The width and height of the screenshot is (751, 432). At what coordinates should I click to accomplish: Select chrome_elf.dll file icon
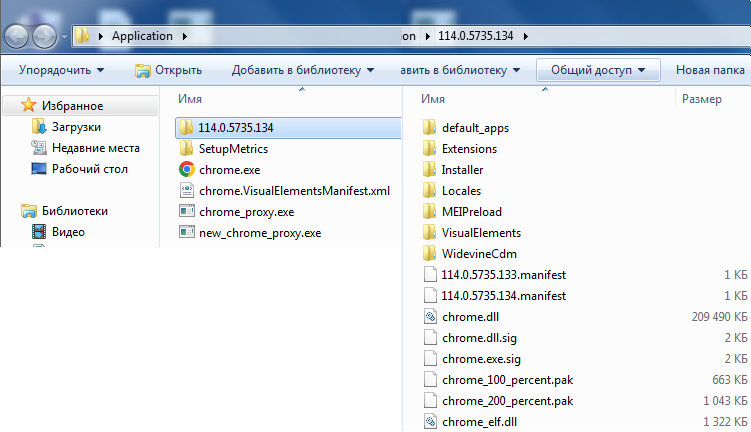pos(430,421)
